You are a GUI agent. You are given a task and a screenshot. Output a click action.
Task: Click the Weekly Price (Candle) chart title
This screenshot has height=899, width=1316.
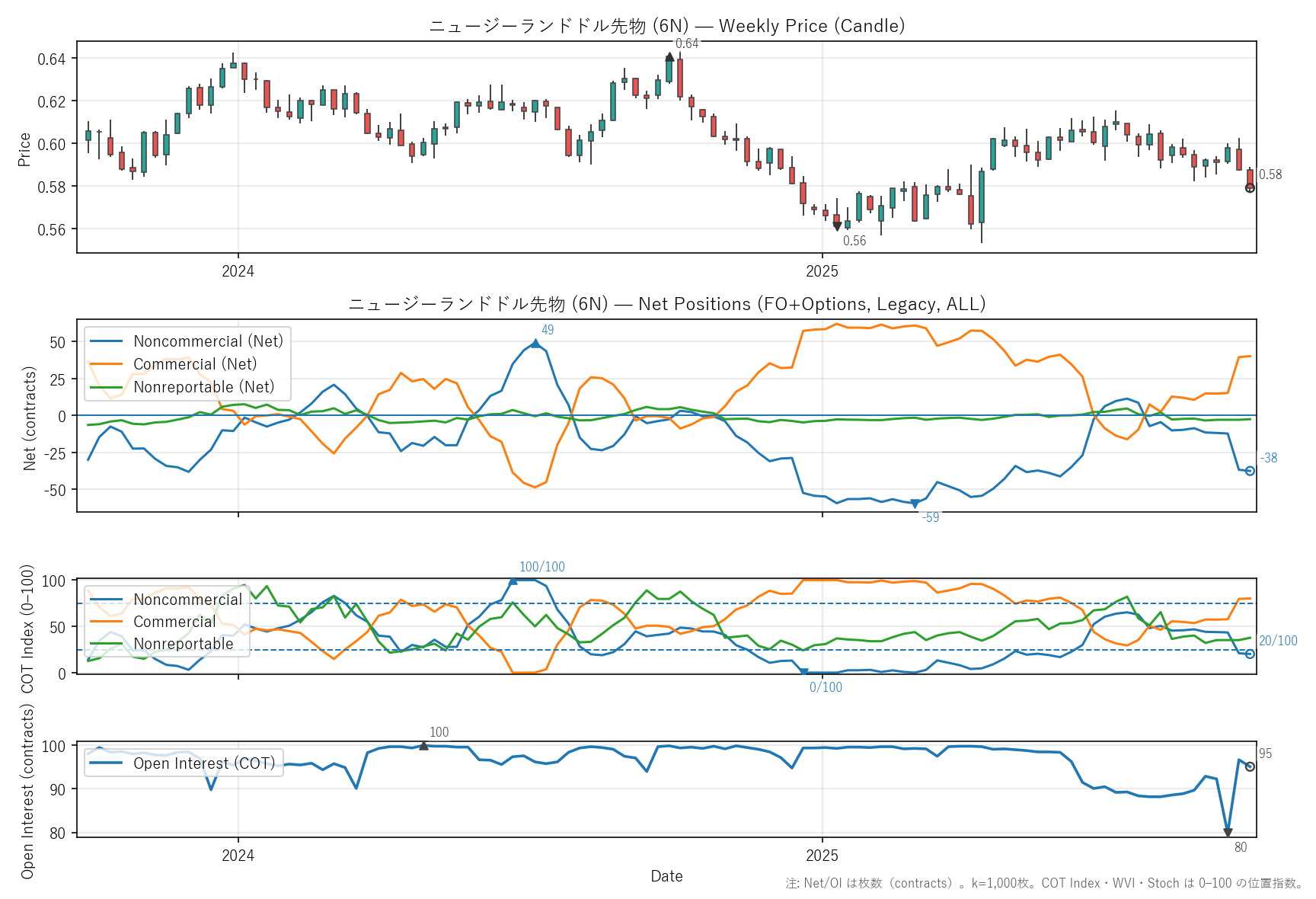pos(666,26)
